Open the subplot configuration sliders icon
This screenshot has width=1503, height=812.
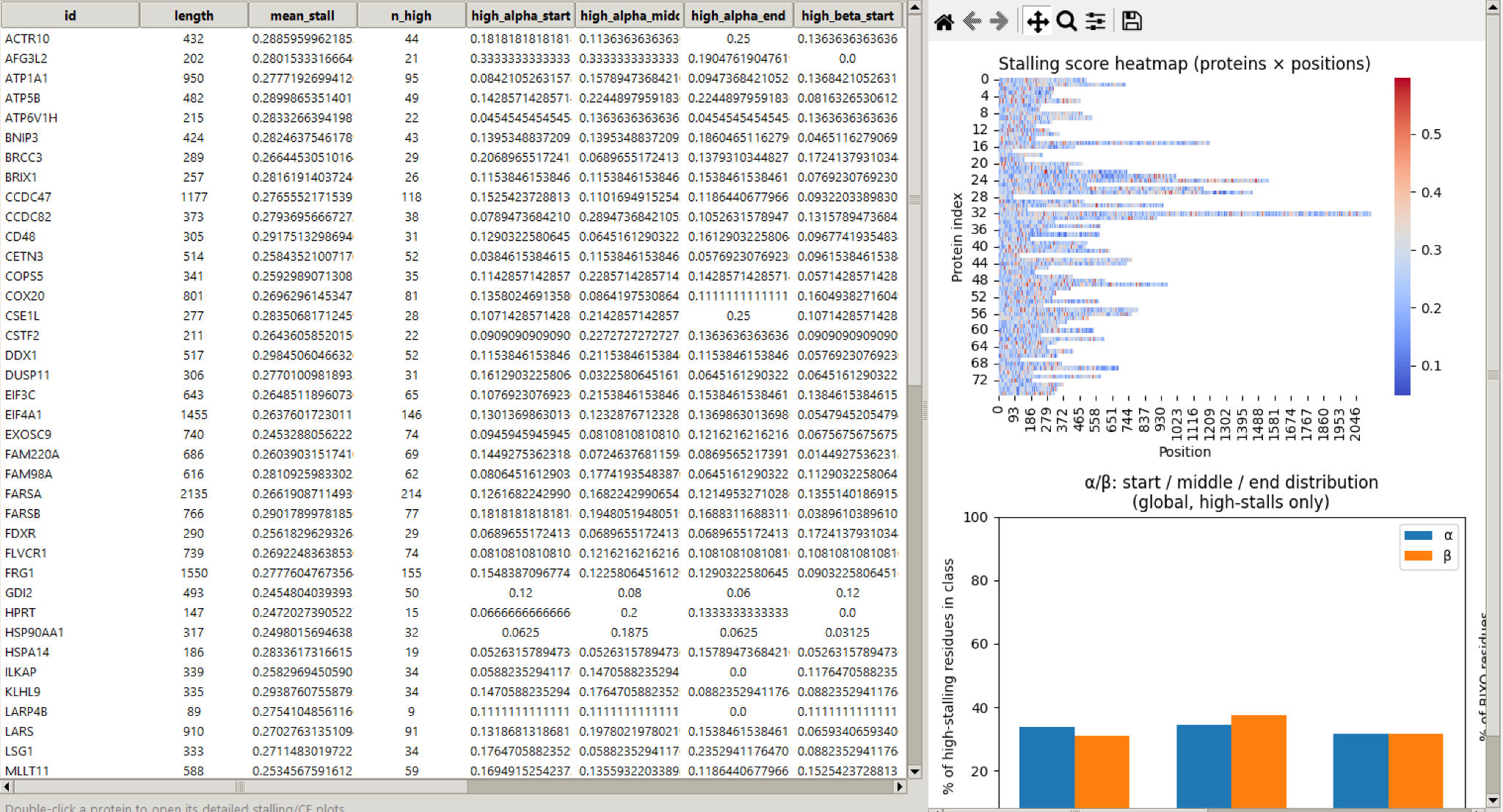tap(1095, 21)
